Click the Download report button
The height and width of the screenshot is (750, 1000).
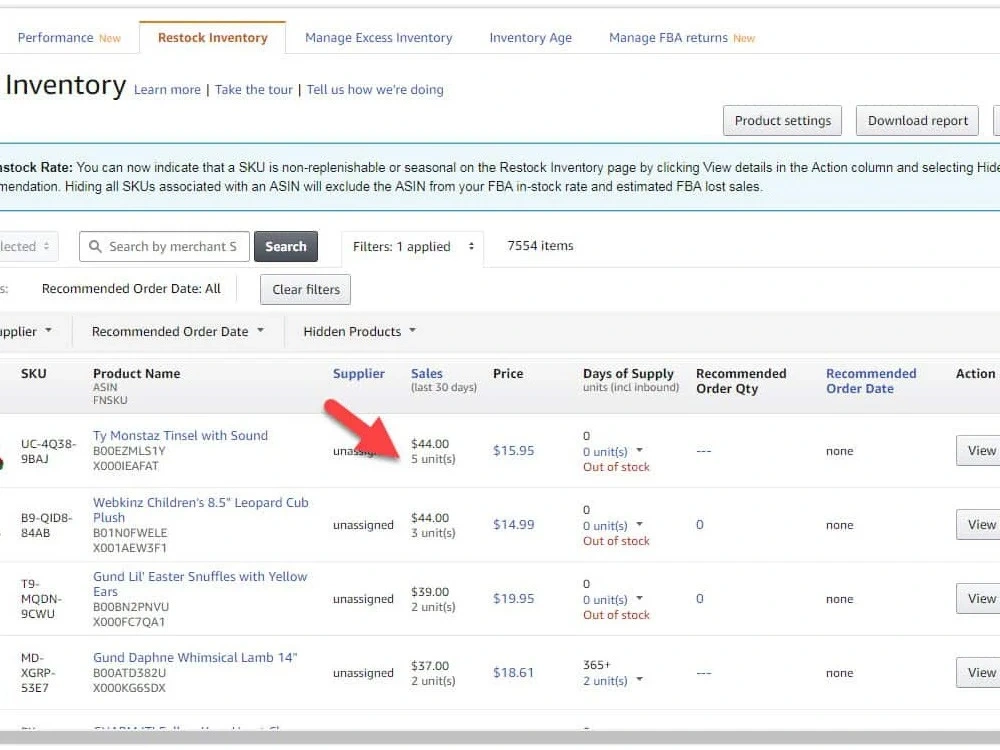(x=917, y=121)
